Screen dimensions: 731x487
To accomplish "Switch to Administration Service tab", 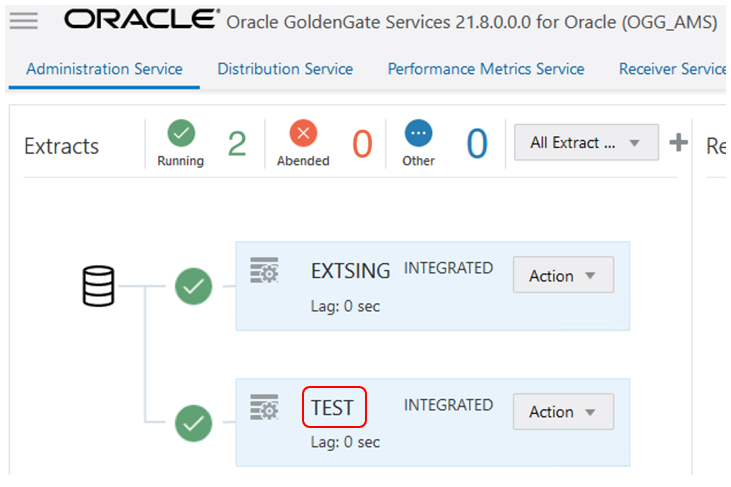I will pyautogui.click(x=104, y=69).
